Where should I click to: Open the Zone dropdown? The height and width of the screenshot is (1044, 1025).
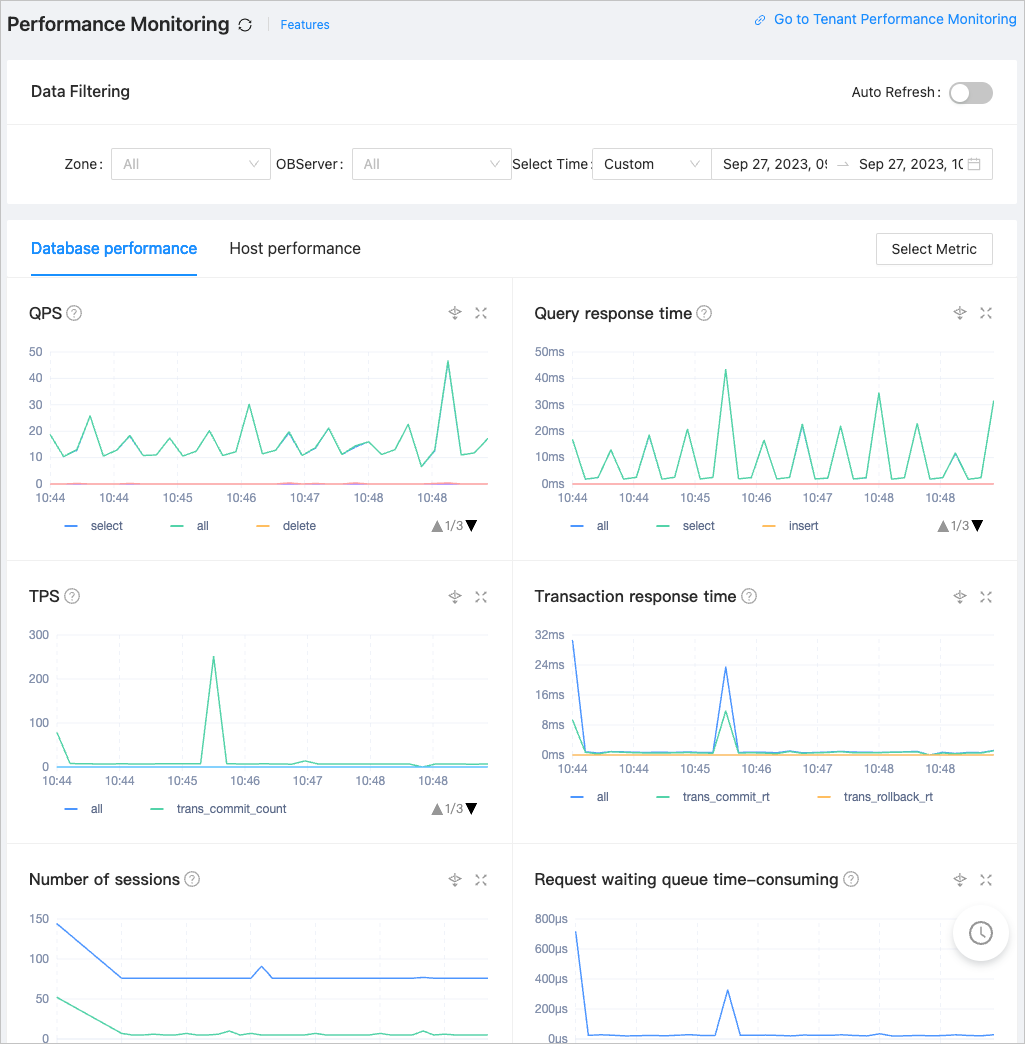[190, 164]
